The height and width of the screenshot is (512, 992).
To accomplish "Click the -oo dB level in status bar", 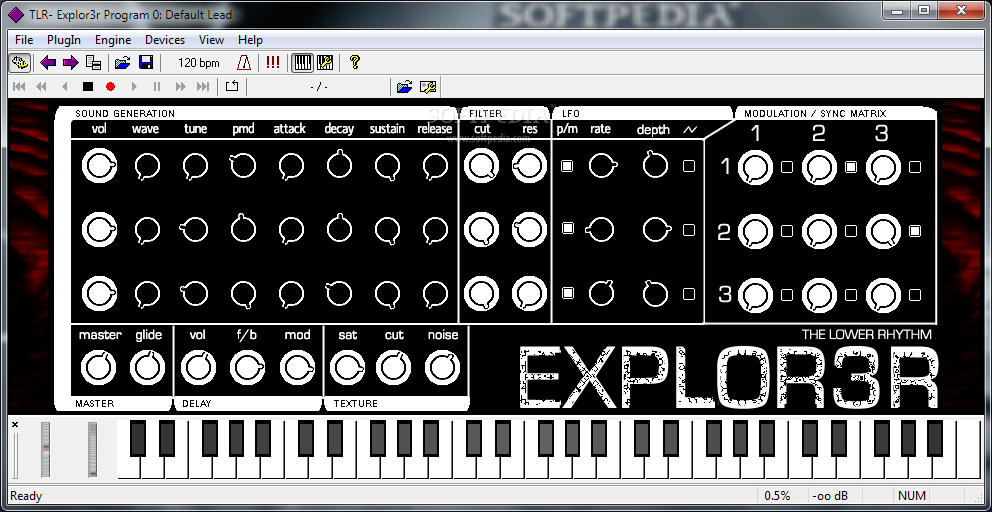I will coord(828,496).
